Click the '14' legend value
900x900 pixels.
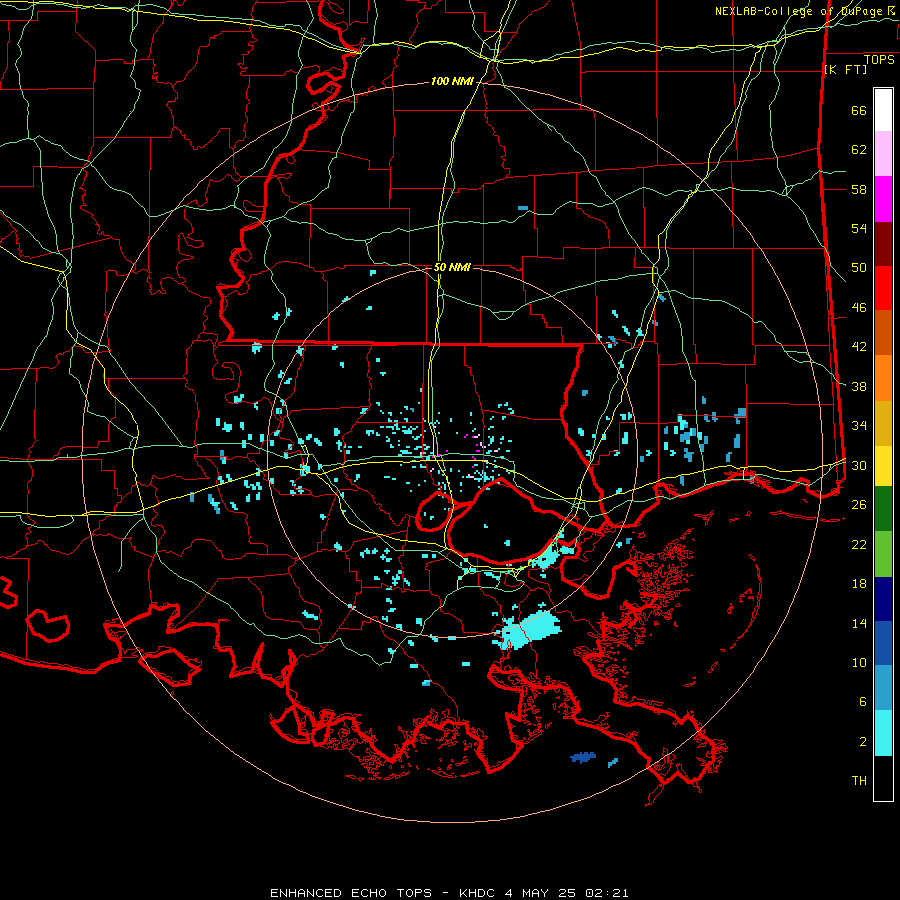859,623
